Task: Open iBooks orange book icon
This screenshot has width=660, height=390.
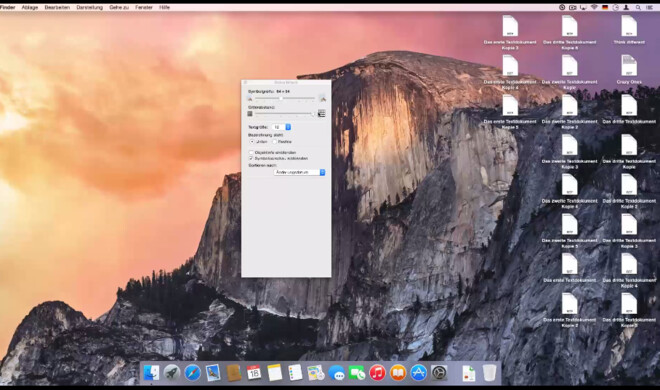Action: (398, 373)
